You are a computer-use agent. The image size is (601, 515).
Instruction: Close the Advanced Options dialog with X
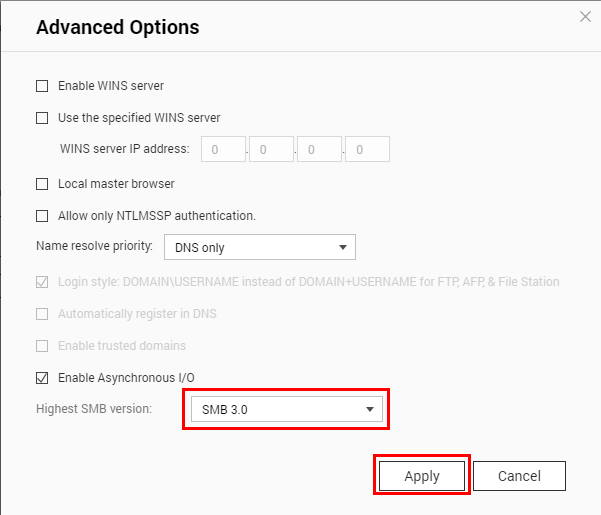(585, 16)
